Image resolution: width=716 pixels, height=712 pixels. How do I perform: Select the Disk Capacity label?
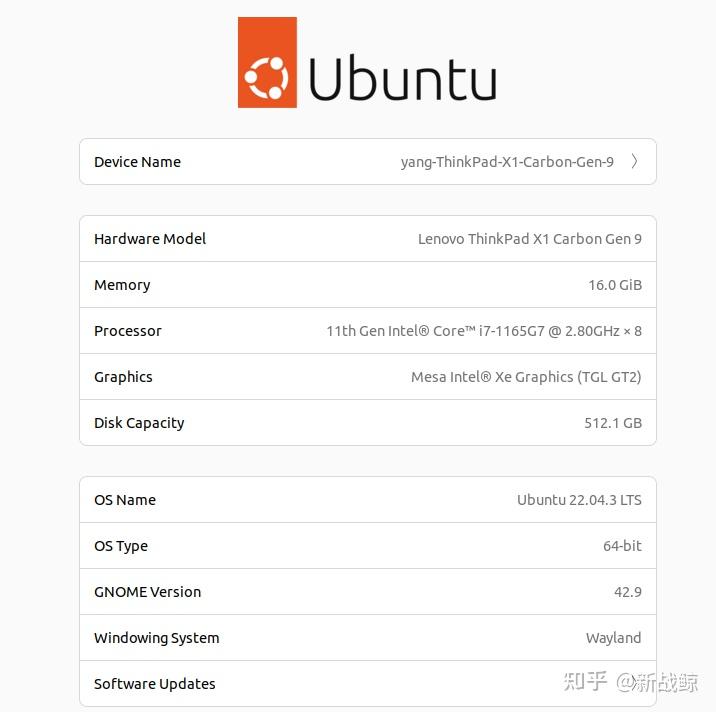[139, 423]
